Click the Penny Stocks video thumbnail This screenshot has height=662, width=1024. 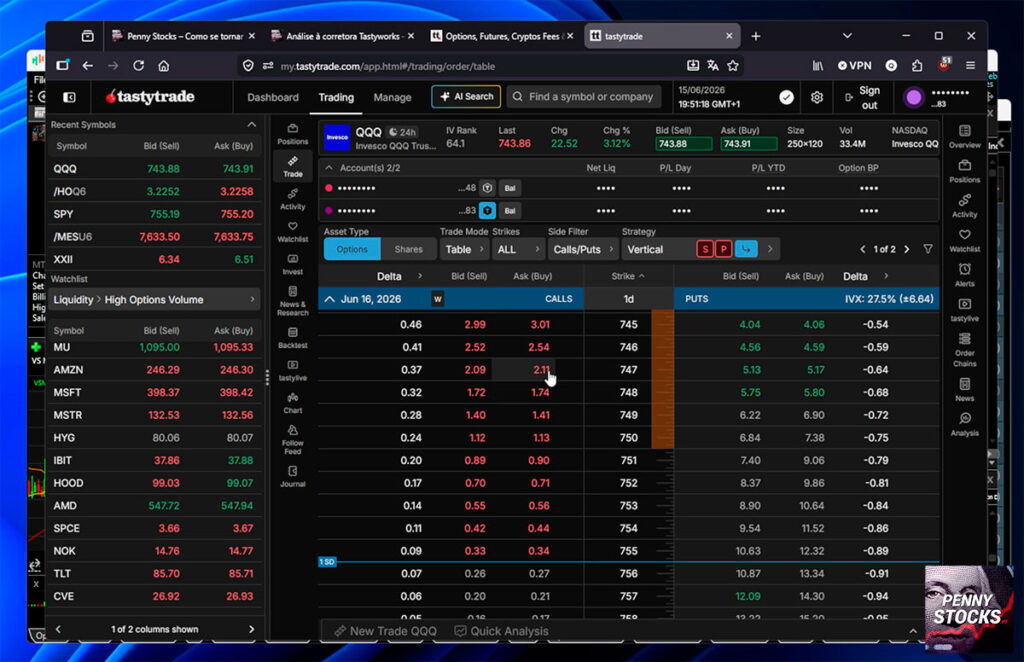(968, 609)
